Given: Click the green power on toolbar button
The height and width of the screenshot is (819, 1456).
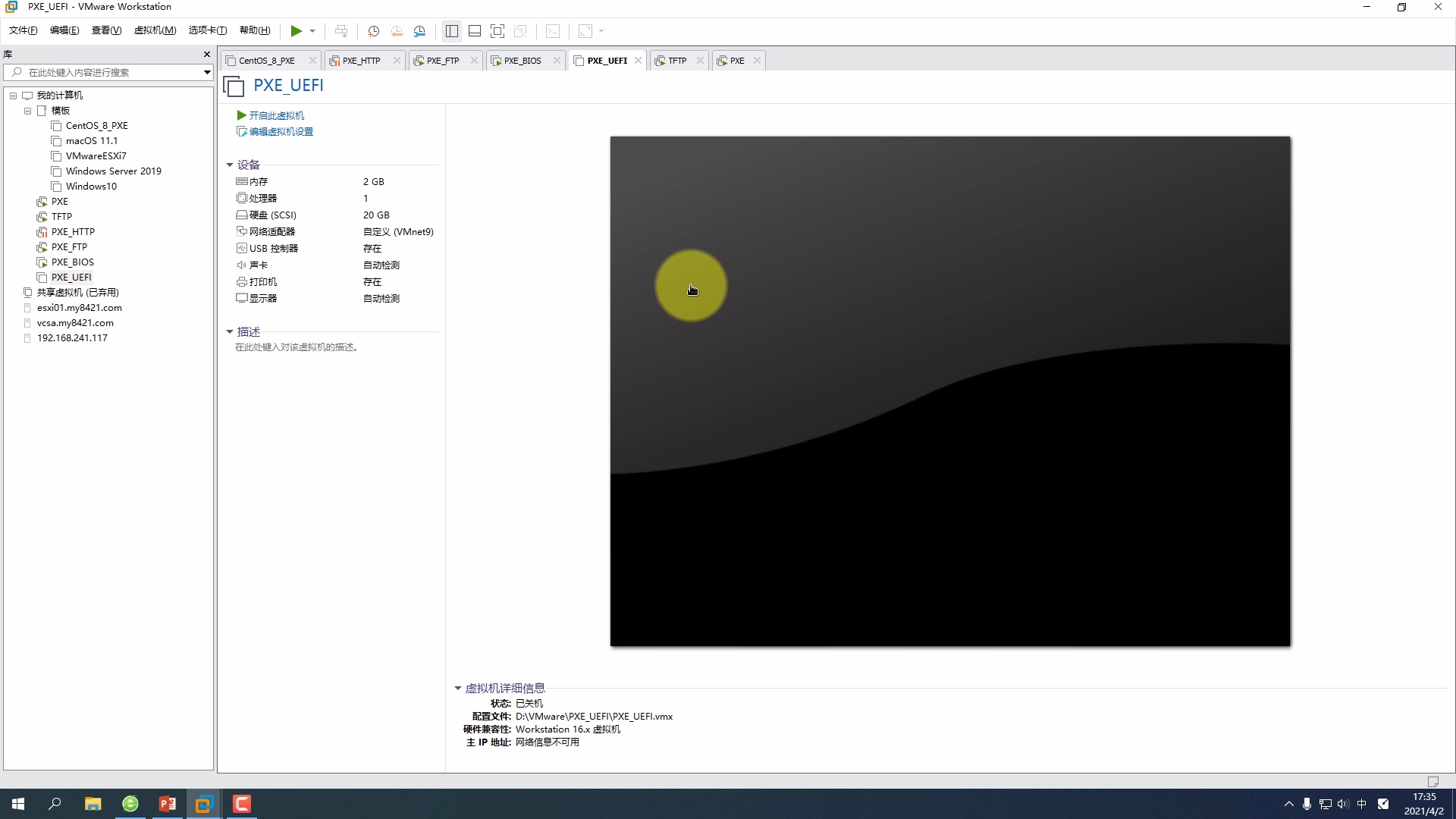Looking at the screenshot, I should point(296,31).
